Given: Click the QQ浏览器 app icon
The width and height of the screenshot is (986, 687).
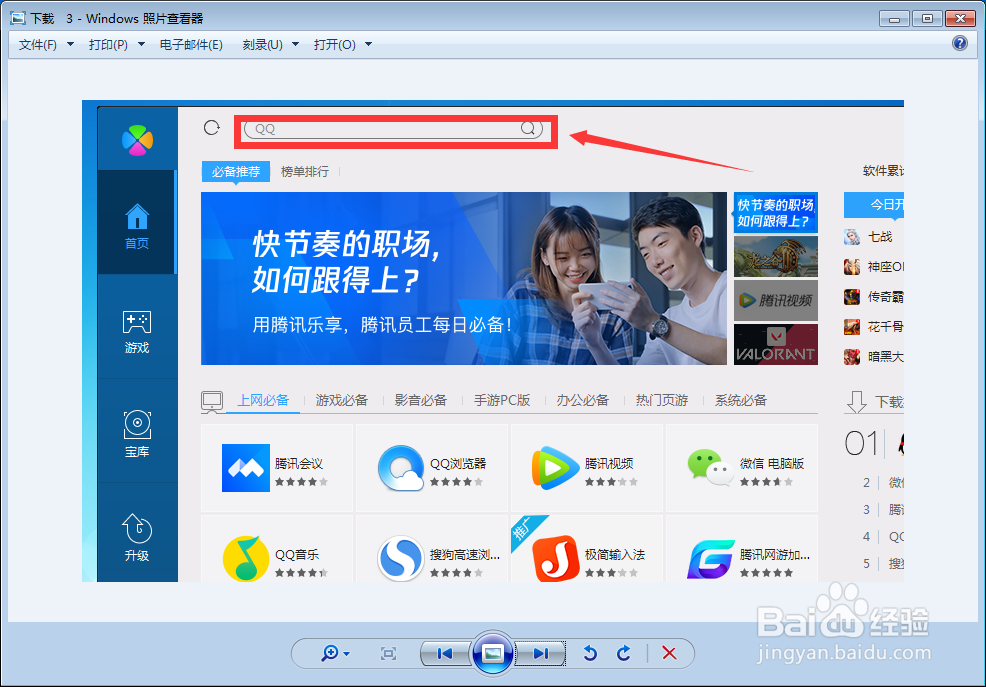Looking at the screenshot, I should (401, 468).
